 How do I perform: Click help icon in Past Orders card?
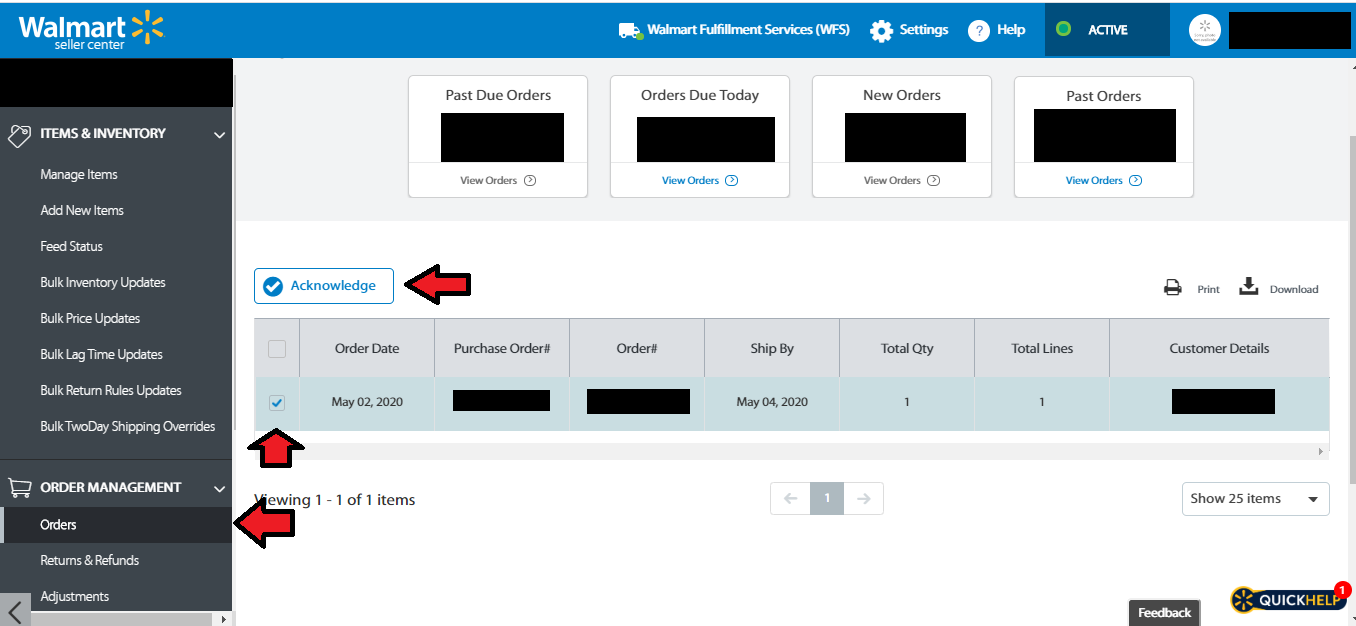(1136, 181)
